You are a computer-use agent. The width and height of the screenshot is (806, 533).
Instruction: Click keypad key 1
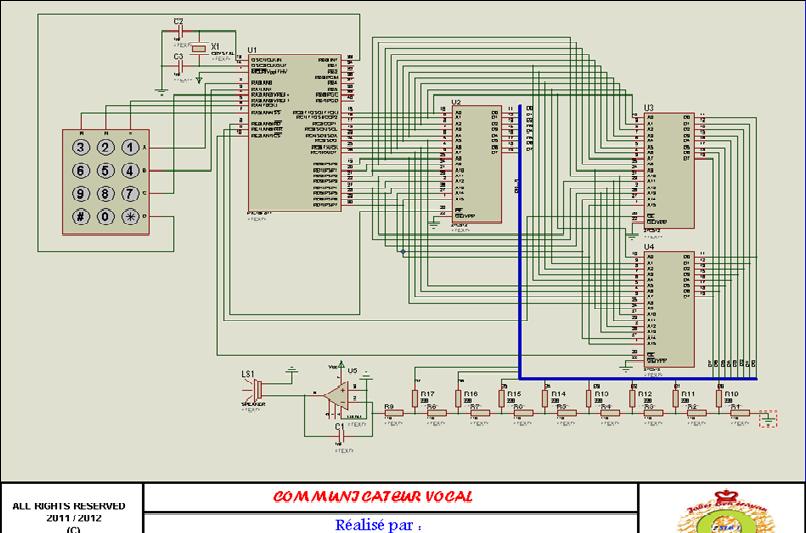pos(130,148)
